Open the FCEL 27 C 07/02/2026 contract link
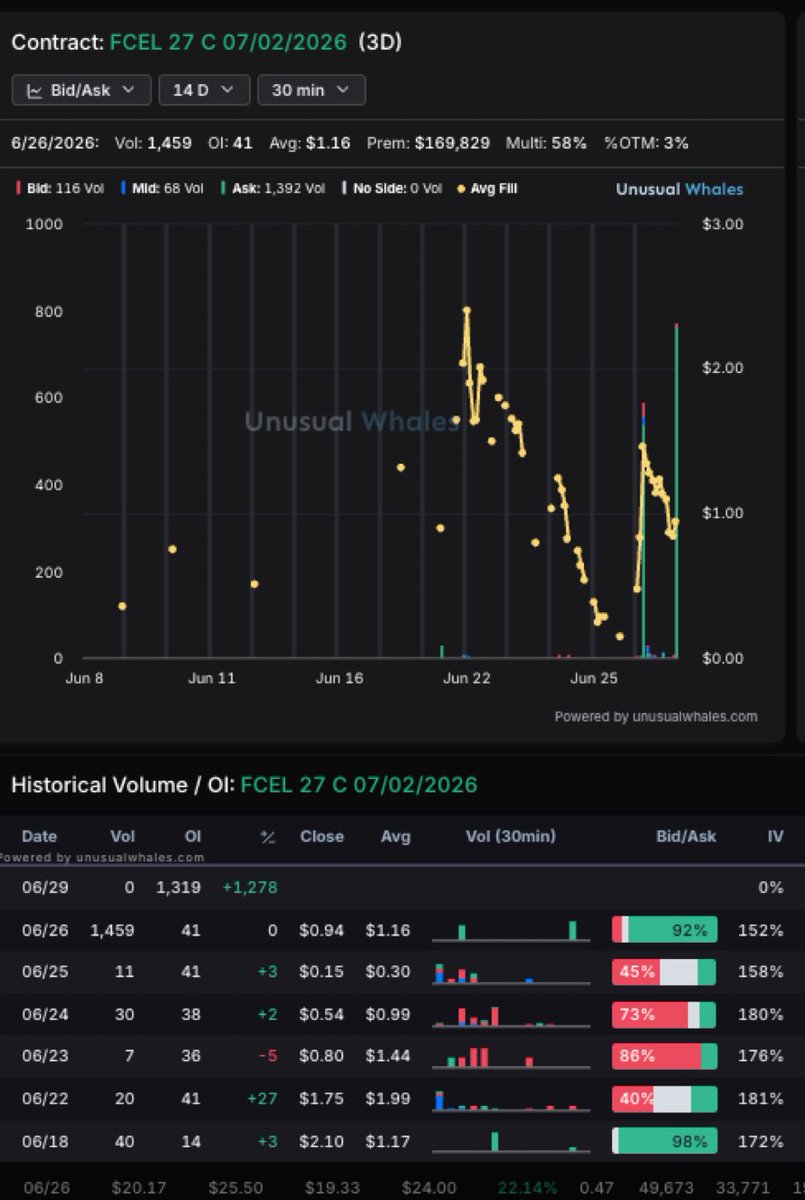 [x=229, y=42]
